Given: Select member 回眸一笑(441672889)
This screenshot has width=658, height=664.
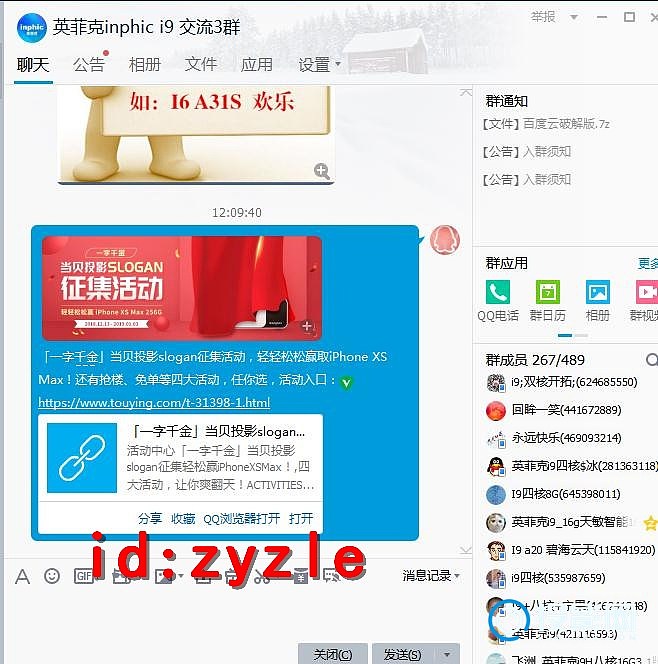Looking at the screenshot, I should point(571,410).
